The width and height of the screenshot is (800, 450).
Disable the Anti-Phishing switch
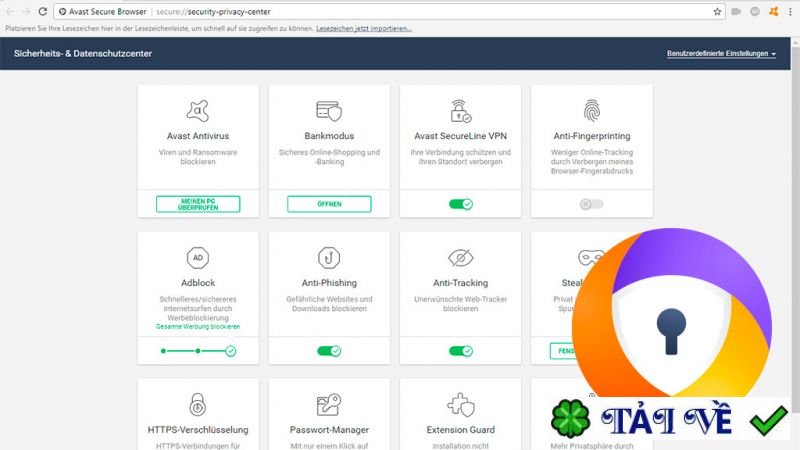pos(329,351)
